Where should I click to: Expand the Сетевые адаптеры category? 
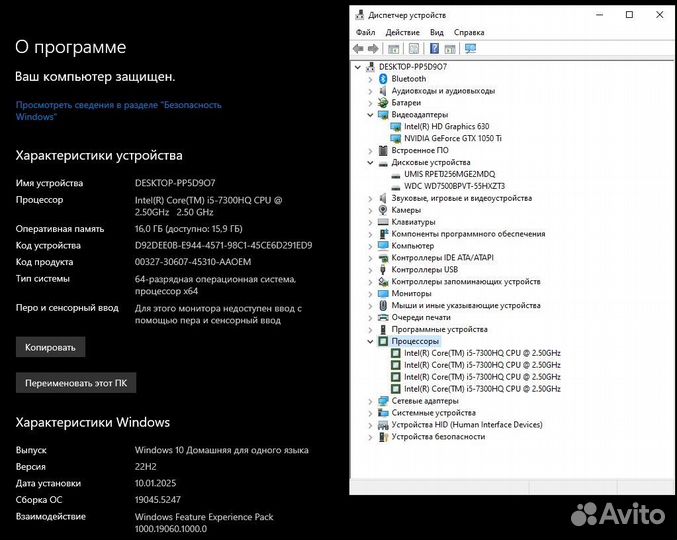tap(370, 401)
